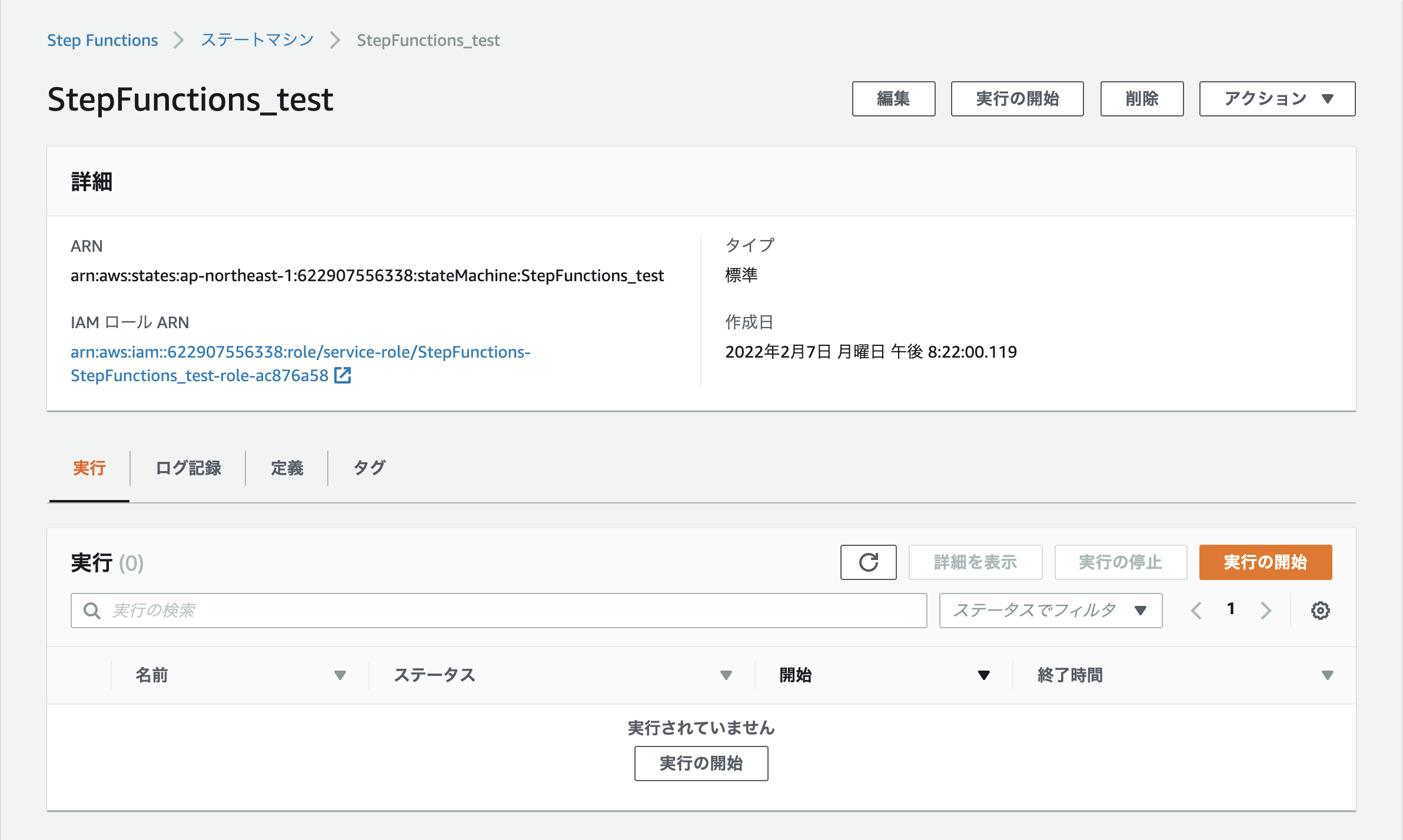Click the 実行の停止 button
The height and width of the screenshot is (840, 1403).
[x=1121, y=562]
